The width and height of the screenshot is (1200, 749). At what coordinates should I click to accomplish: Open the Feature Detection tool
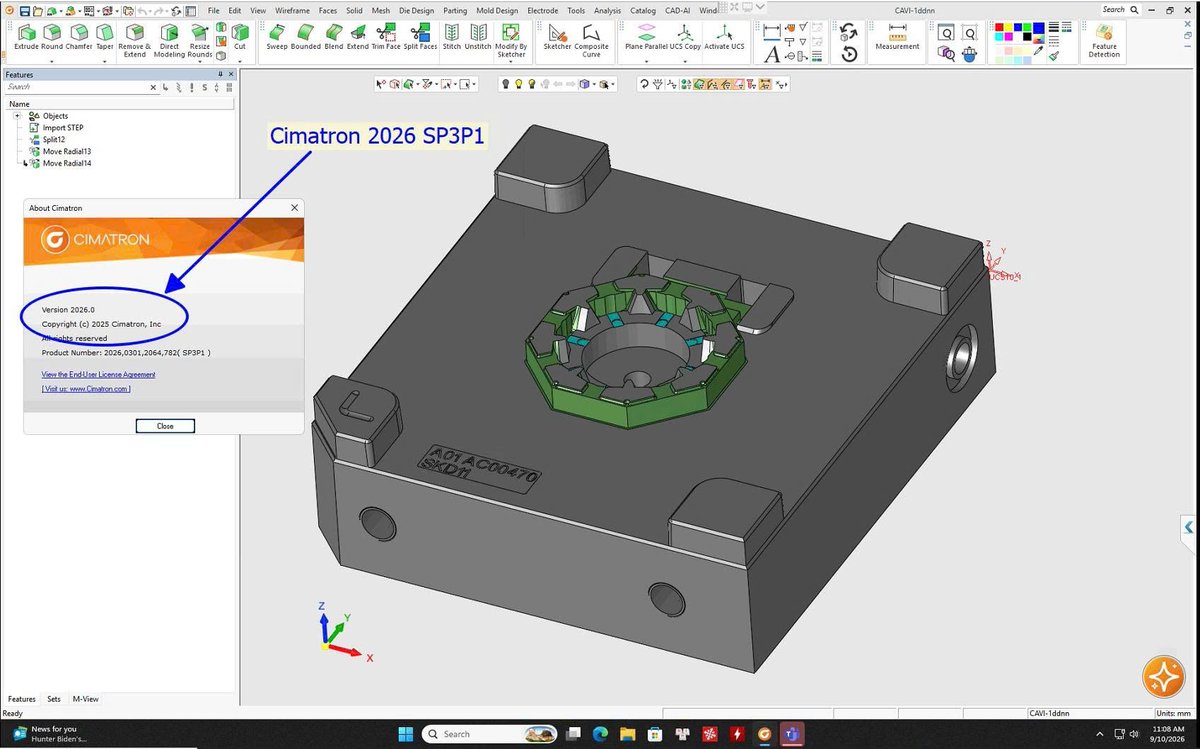pyautogui.click(x=1104, y=41)
